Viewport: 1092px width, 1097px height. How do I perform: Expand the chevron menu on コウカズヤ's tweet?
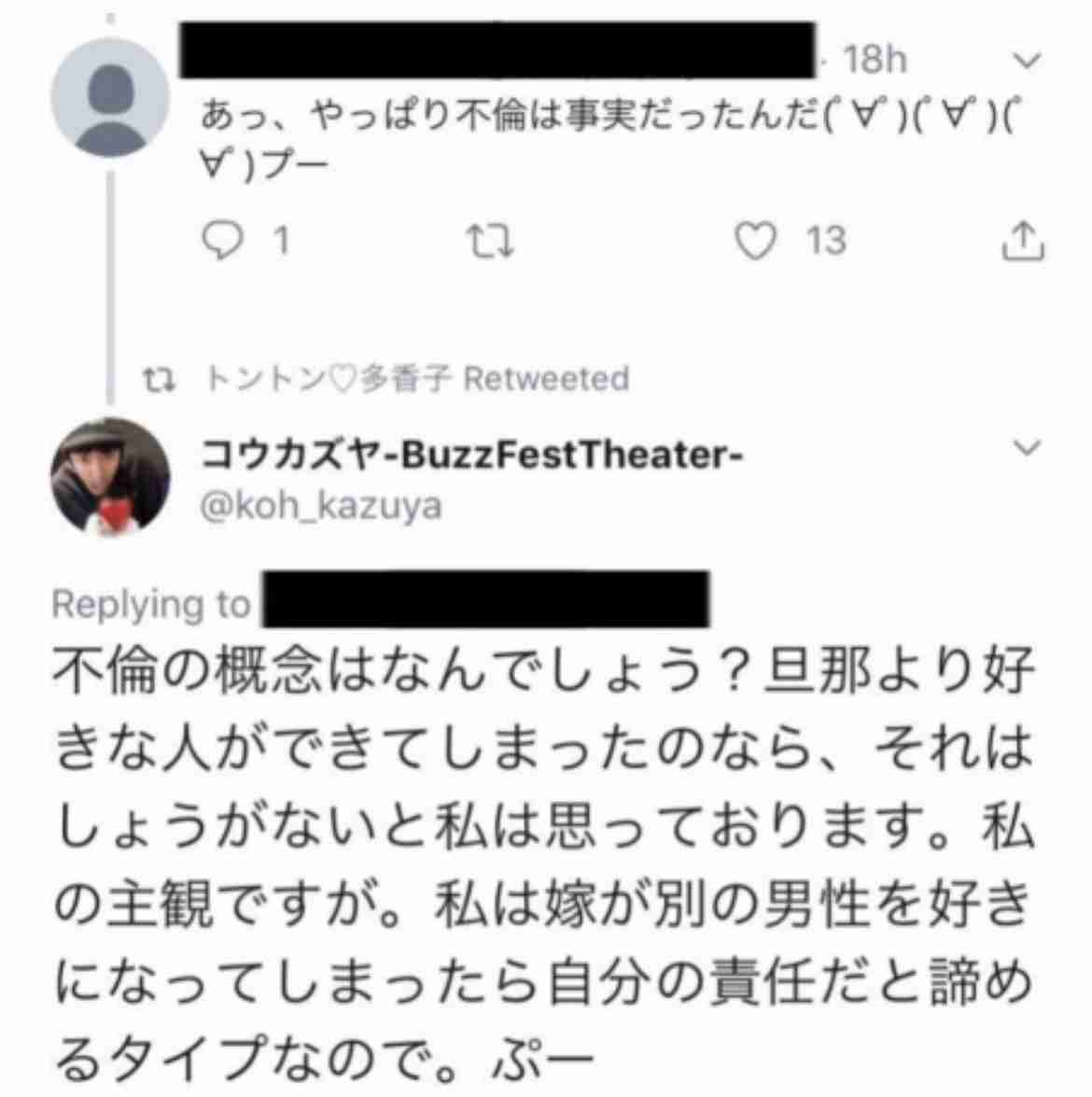click(x=1027, y=447)
